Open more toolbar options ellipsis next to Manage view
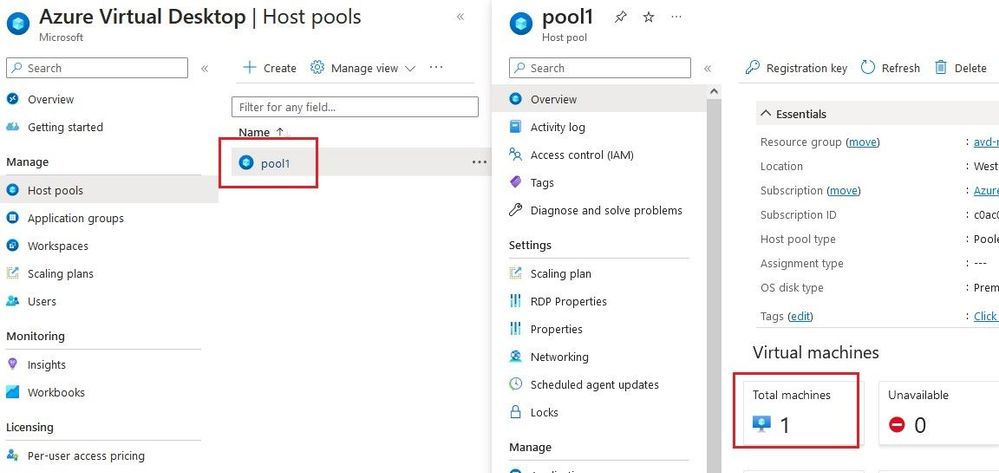999x473 pixels. (436, 67)
